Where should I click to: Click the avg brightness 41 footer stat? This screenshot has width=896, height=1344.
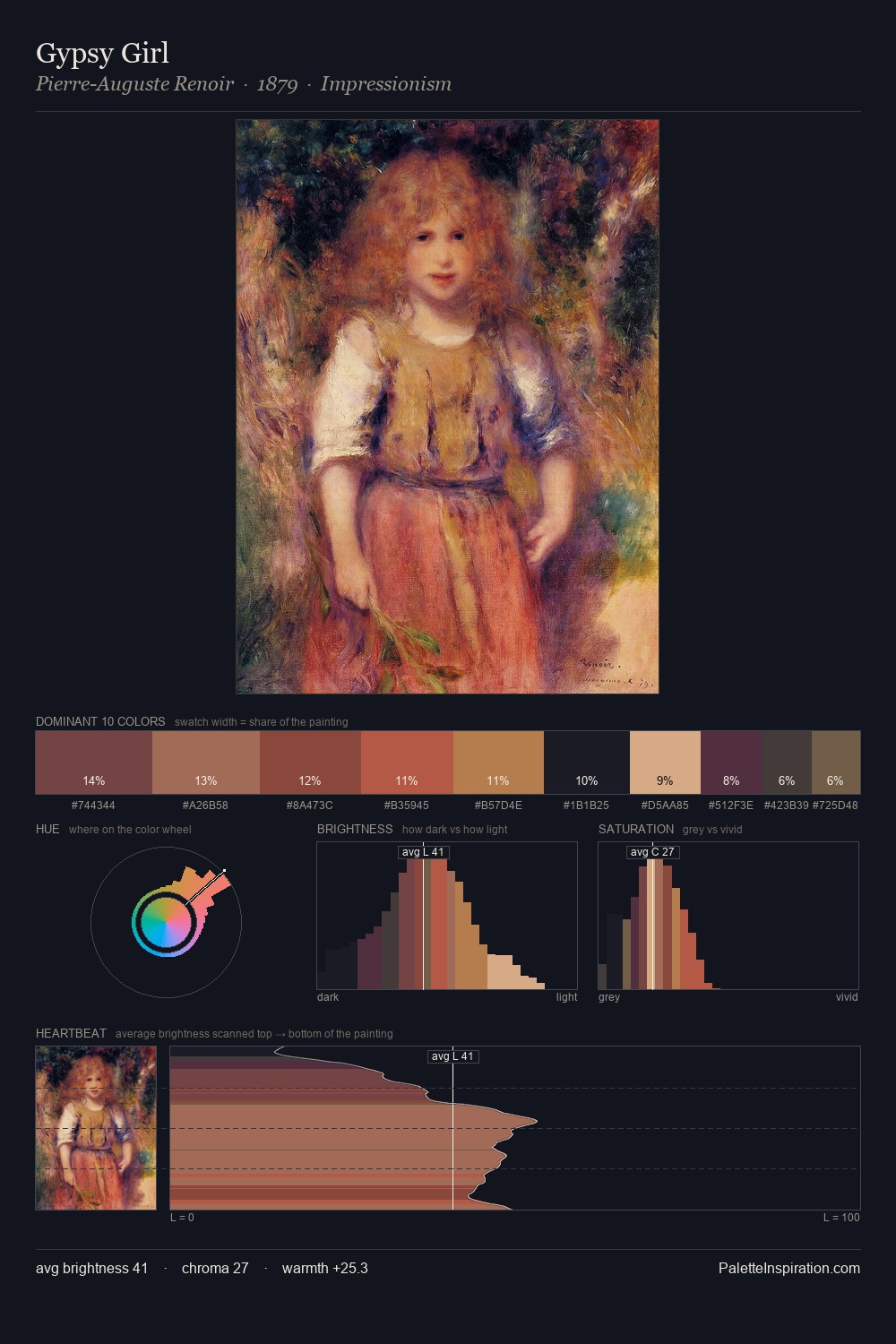tap(92, 1269)
